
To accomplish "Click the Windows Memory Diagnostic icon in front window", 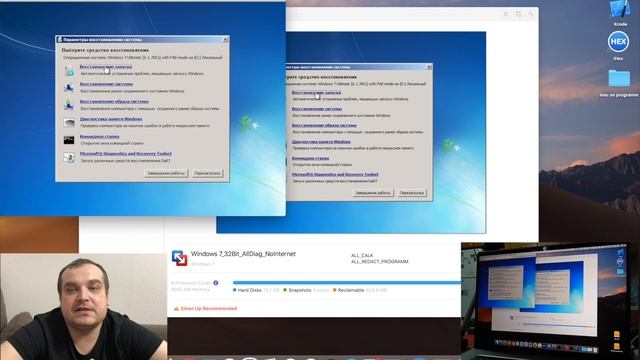I will (x=69, y=122).
